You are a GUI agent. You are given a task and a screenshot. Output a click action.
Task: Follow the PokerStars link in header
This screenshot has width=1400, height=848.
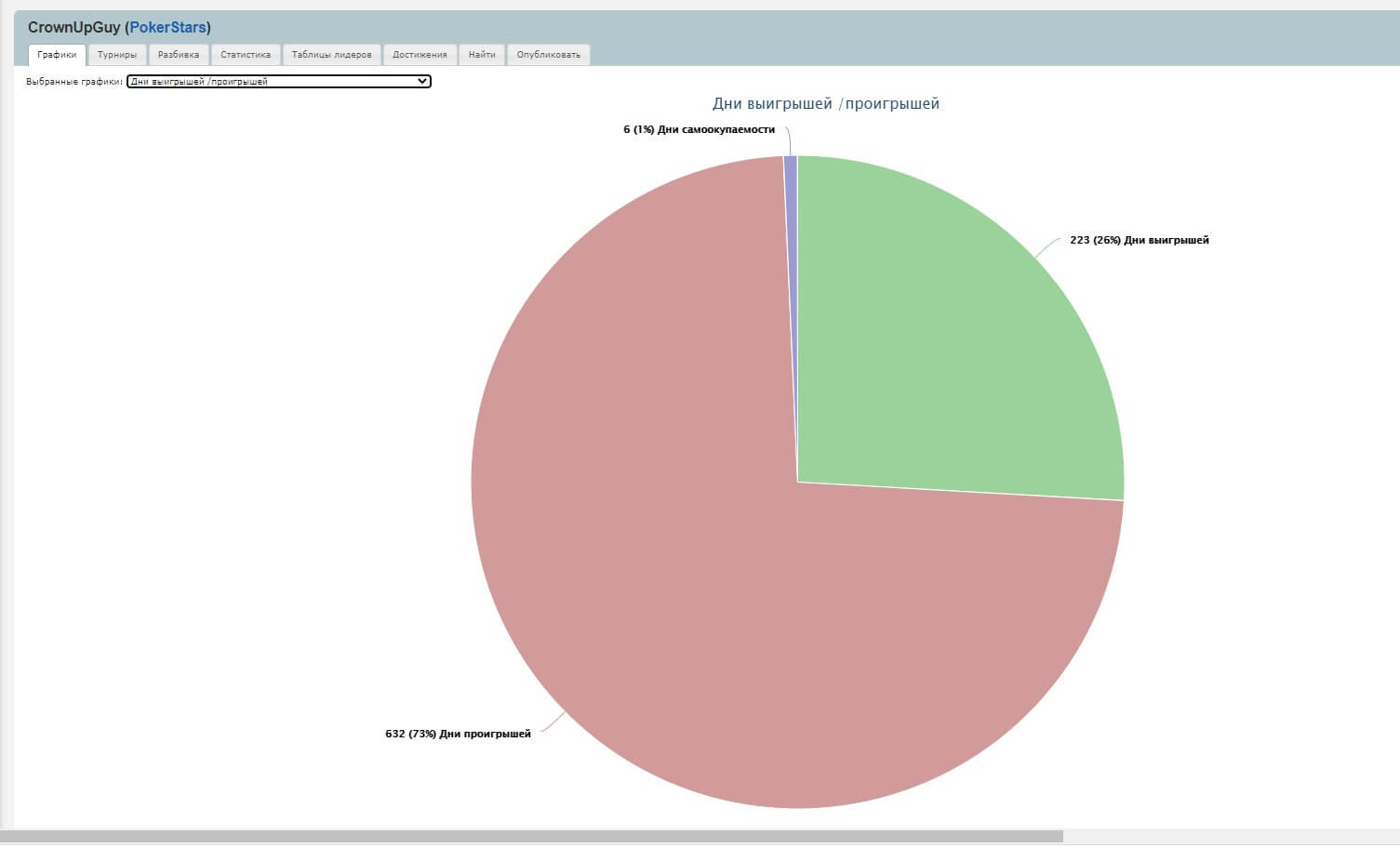[x=167, y=28]
